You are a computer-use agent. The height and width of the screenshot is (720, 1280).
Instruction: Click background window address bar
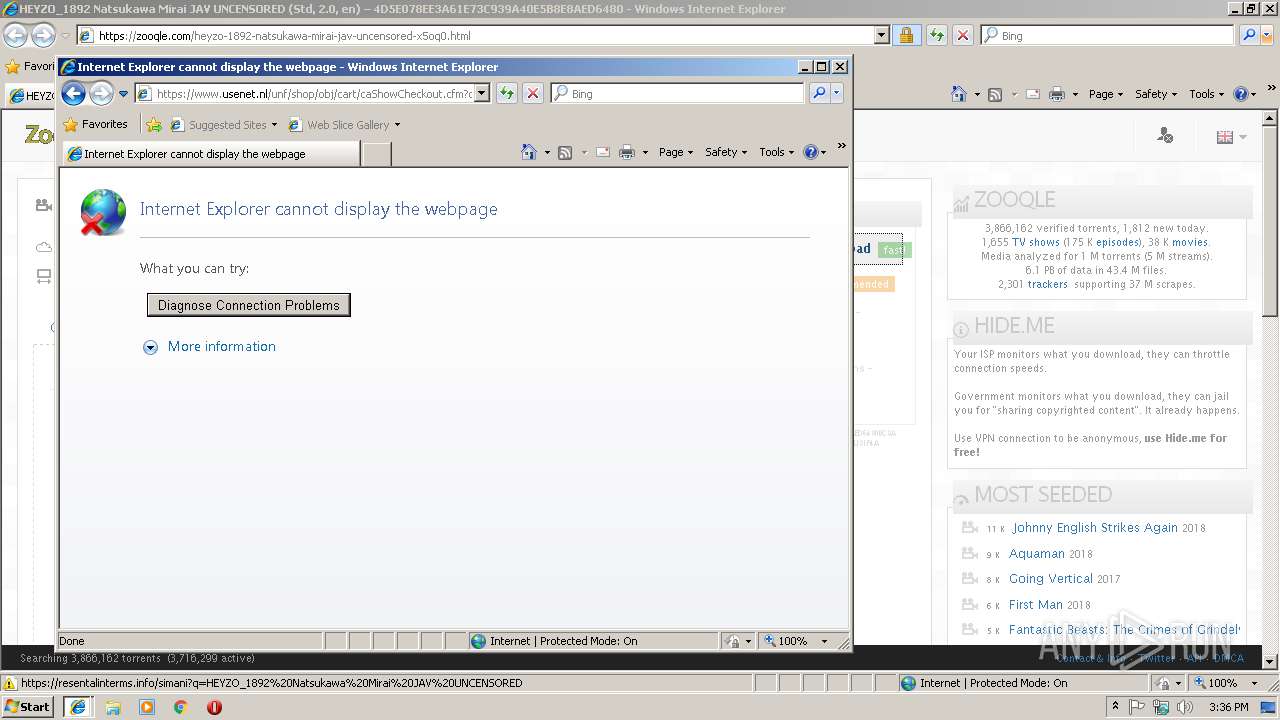(486, 35)
